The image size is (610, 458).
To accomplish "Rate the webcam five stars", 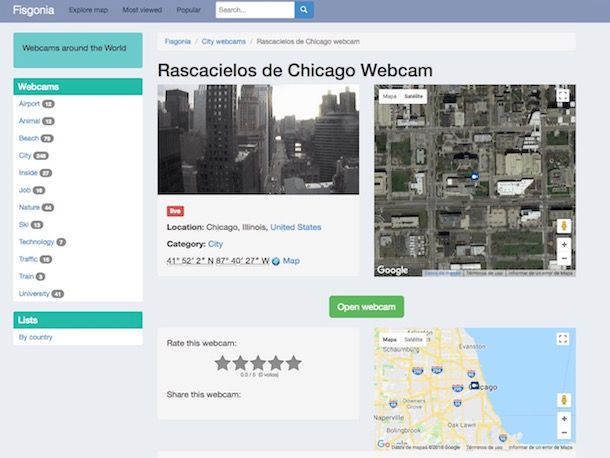I will click(293, 363).
